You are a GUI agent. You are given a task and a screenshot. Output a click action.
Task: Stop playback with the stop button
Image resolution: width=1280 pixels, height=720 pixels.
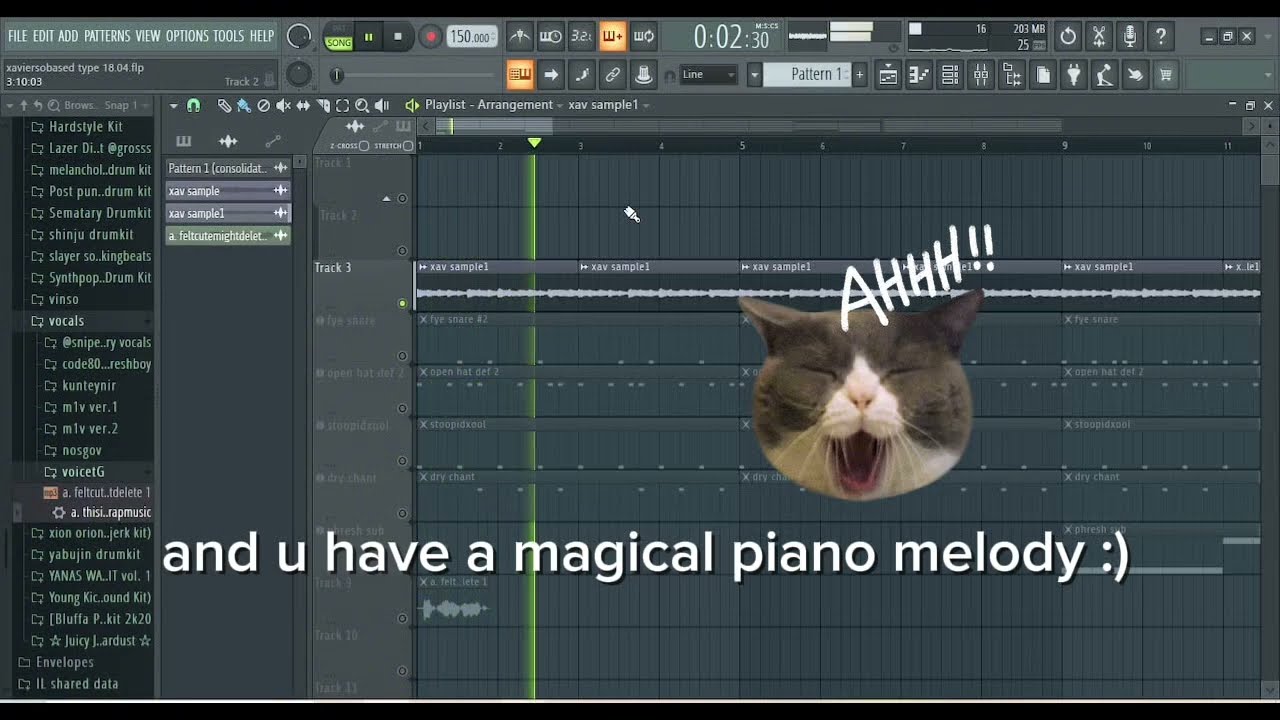click(x=398, y=38)
